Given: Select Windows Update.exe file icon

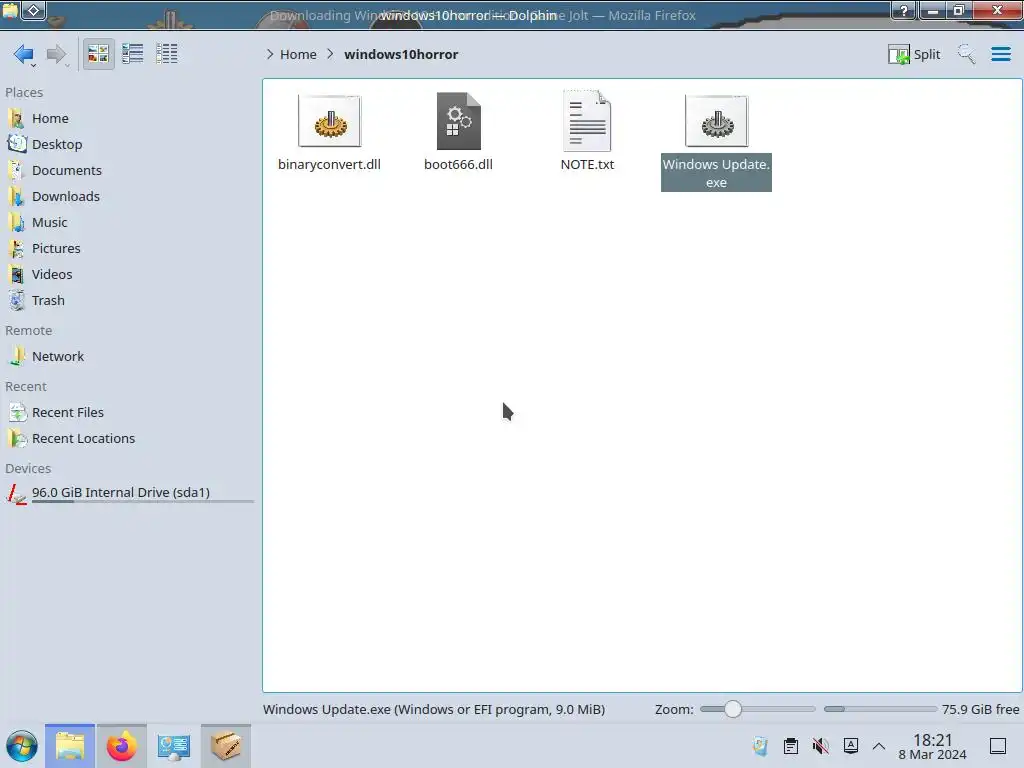Looking at the screenshot, I should point(716,121).
